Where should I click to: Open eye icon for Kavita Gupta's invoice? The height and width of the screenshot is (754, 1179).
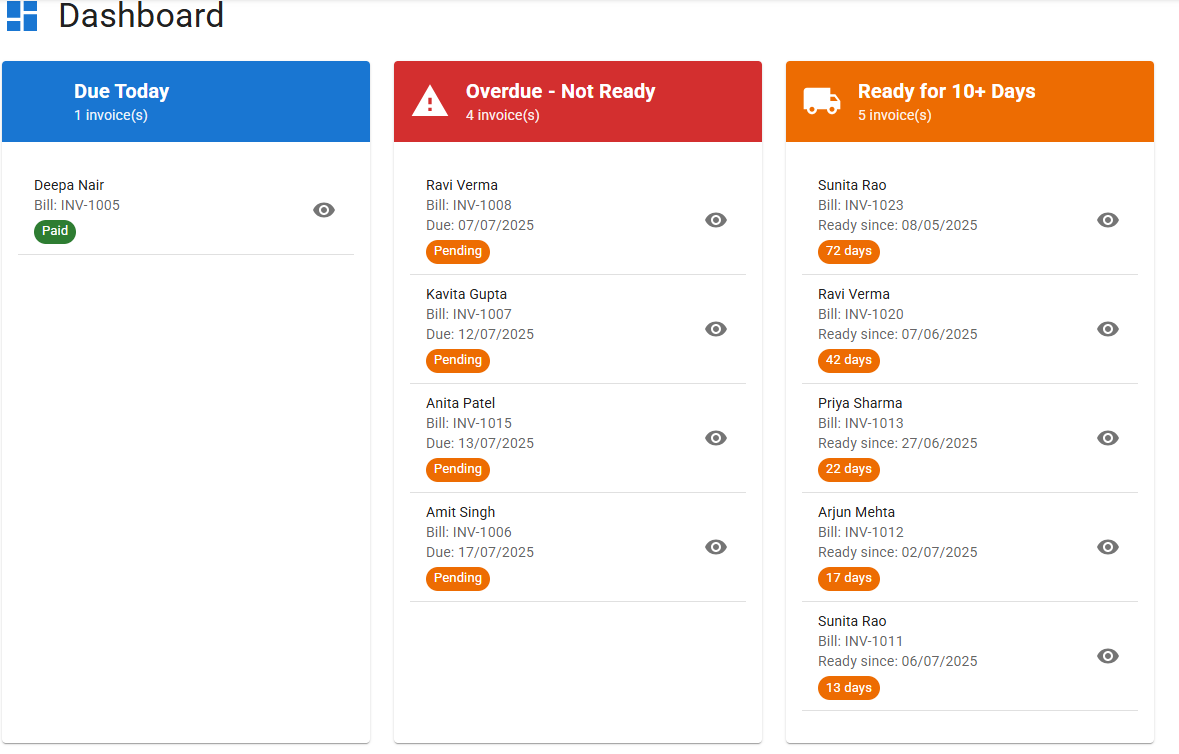[716, 329]
